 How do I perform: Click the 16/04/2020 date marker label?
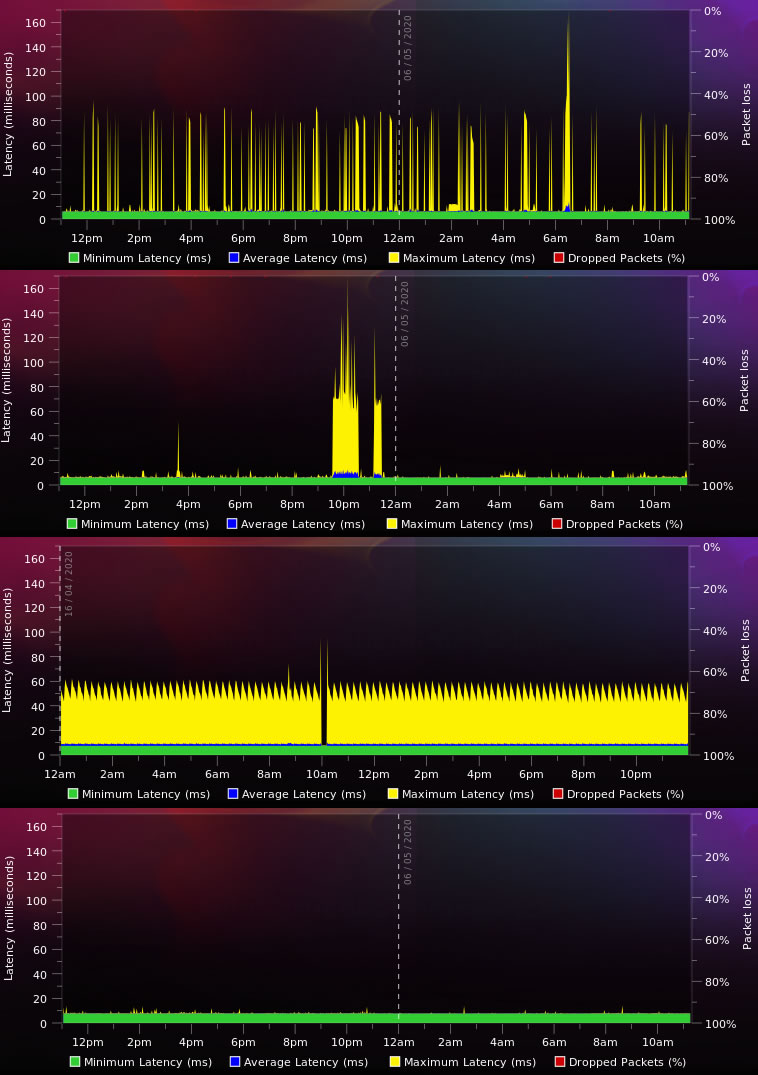[69, 584]
